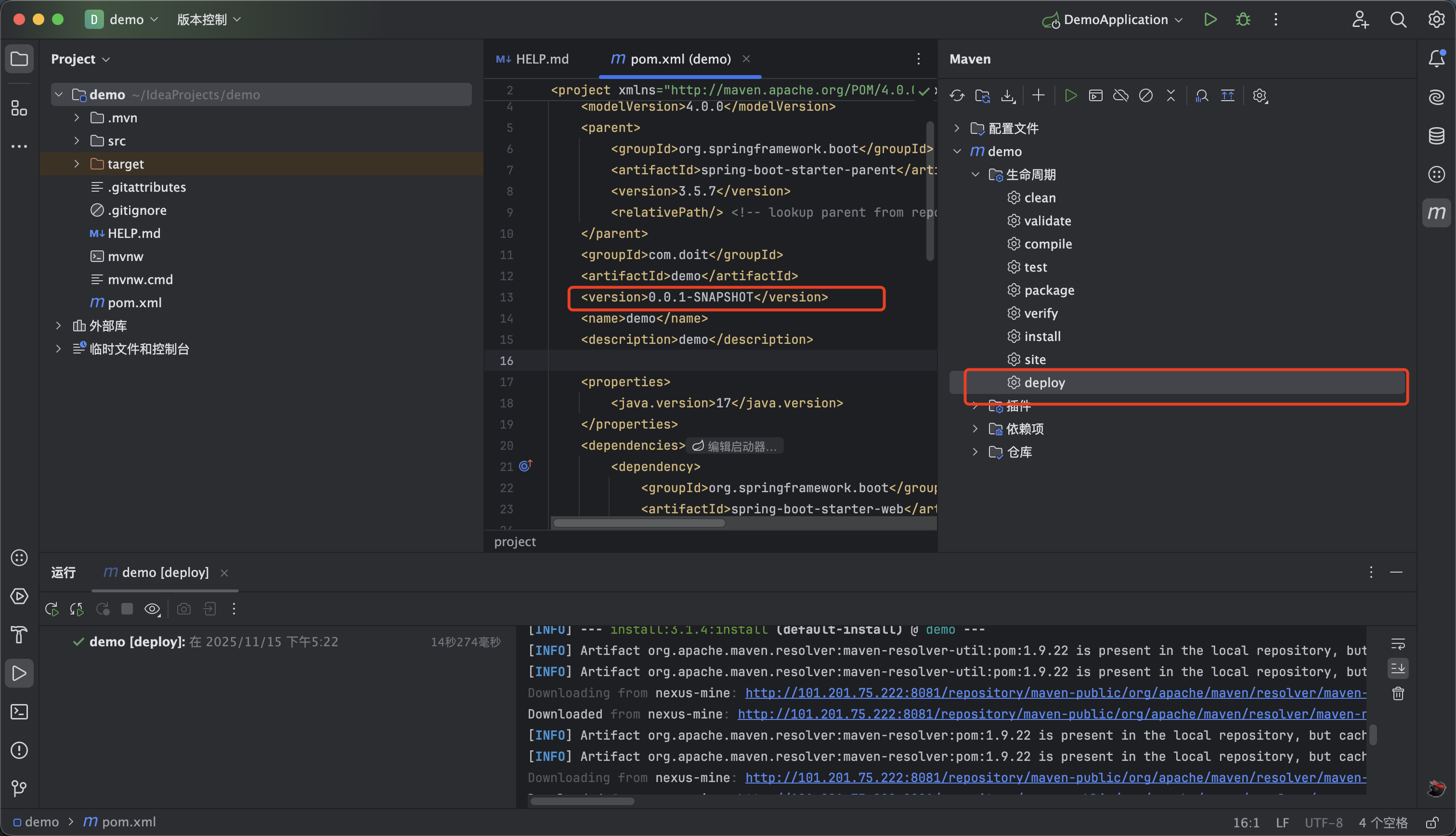Toggle soft-wrap in the run console
The height and width of the screenshot is (836, 1456).
[x=1398, y=644]
